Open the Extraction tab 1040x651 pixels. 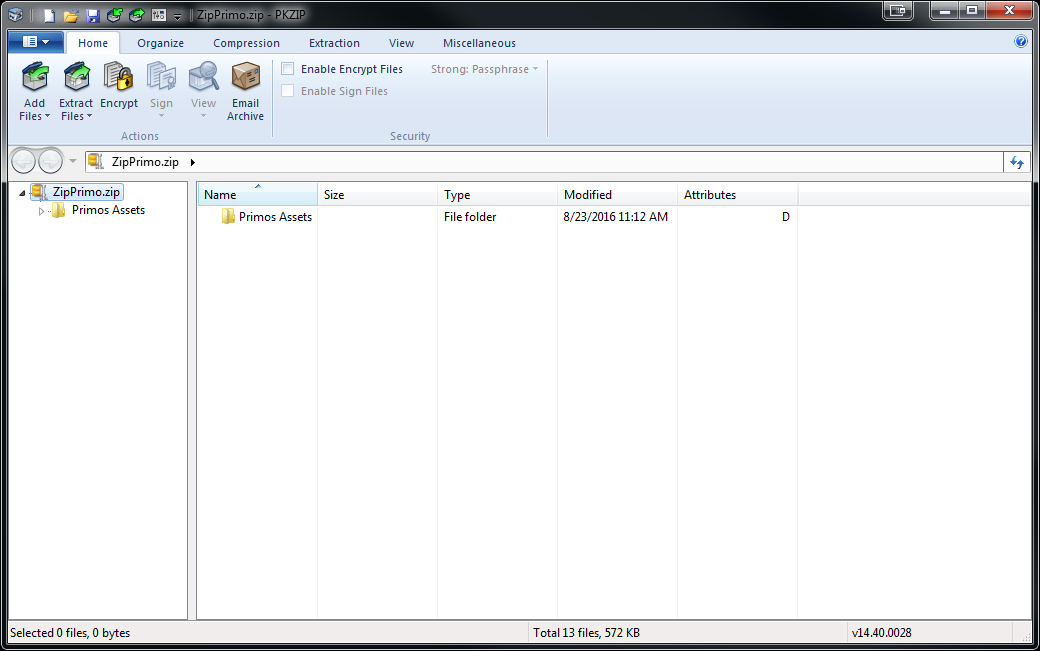tap(334, 43)
